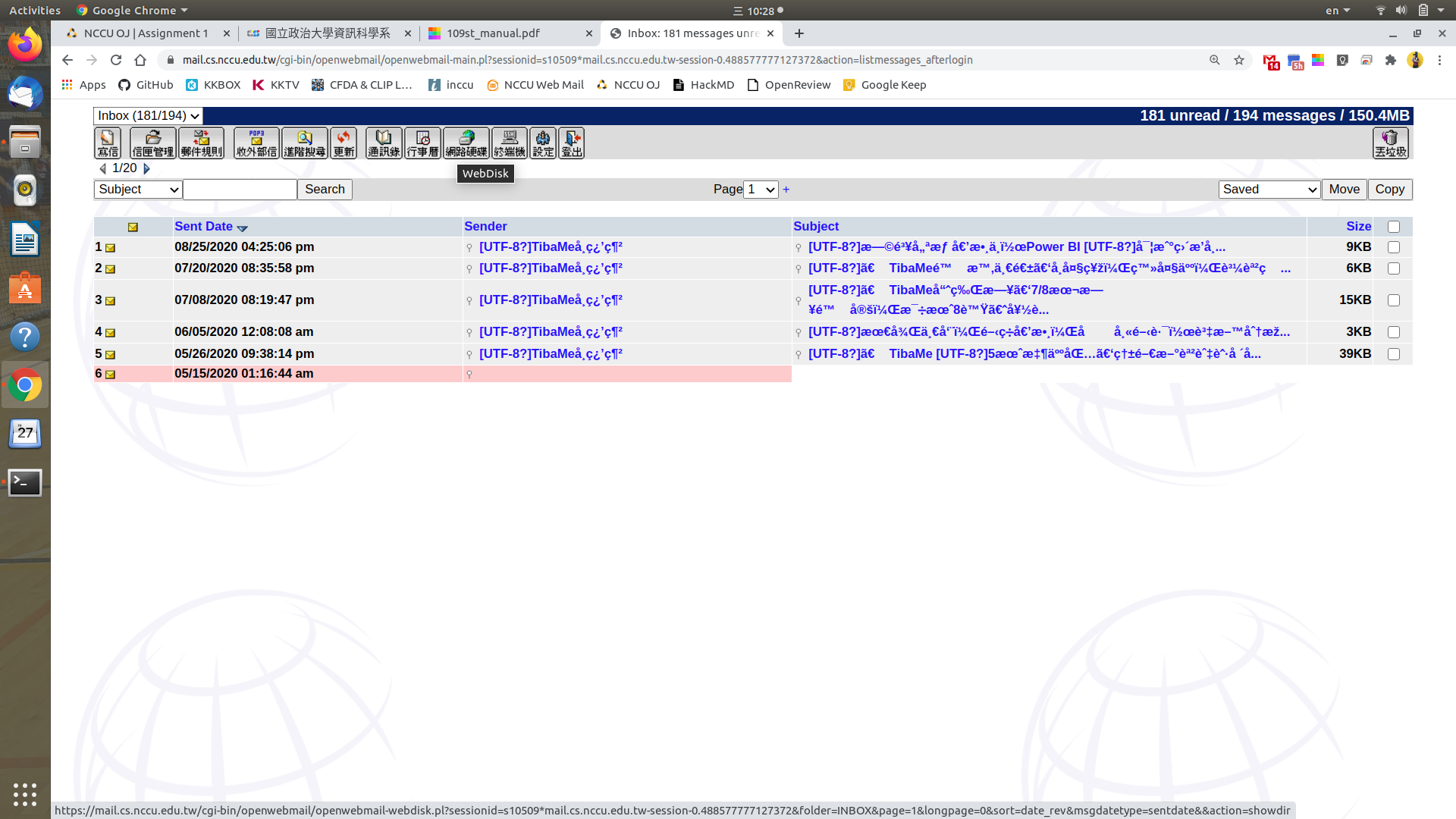The image size is (1456, 819).
Task: Click envelope icon of message 6
Action: [x=110, y=375]
